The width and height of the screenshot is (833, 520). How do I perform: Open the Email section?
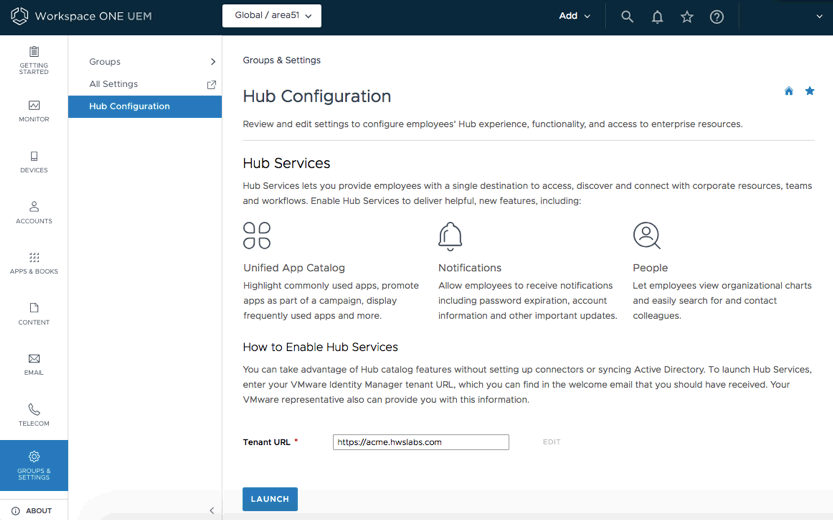[x=34, y=364]
